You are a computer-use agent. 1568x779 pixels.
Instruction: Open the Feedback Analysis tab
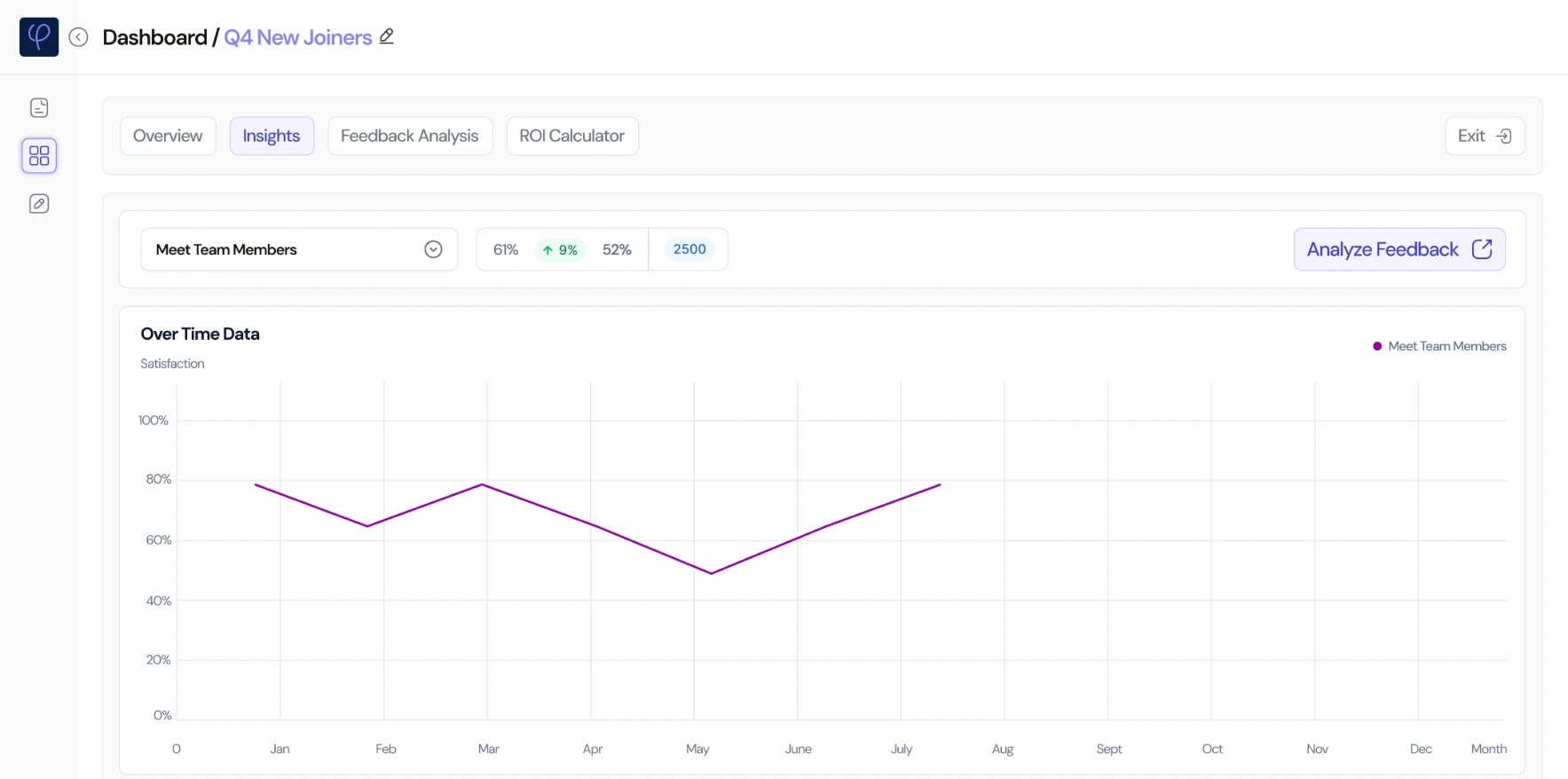[x=410, y=136]
